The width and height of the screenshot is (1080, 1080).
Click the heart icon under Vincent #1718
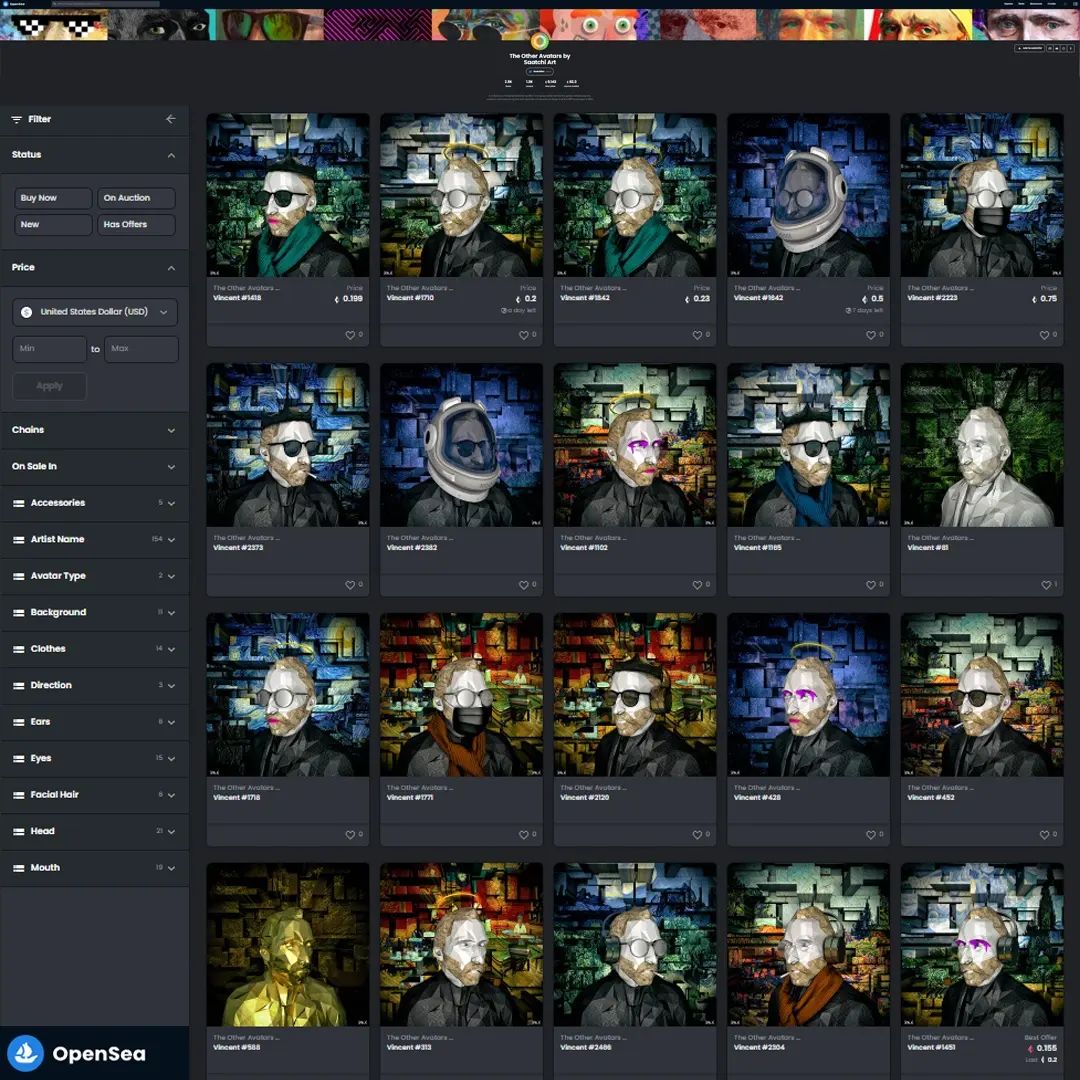350,835
